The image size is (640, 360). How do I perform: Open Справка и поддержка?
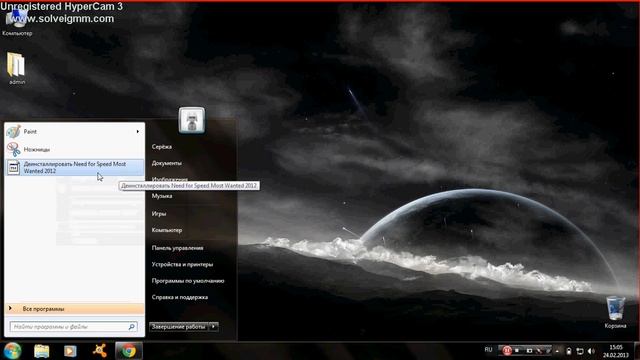180,297
